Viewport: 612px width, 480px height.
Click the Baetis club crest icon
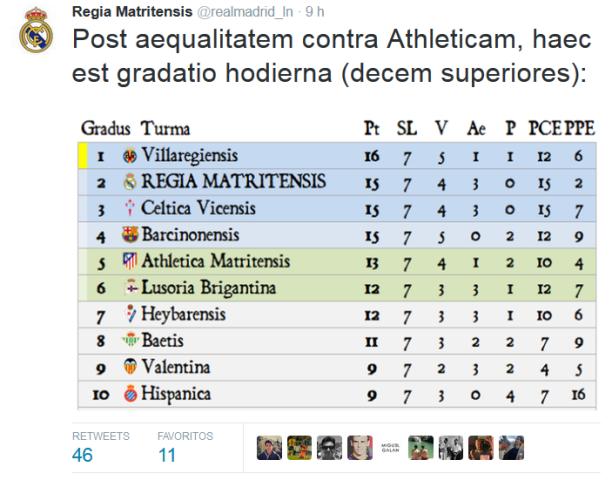point(130,340)
